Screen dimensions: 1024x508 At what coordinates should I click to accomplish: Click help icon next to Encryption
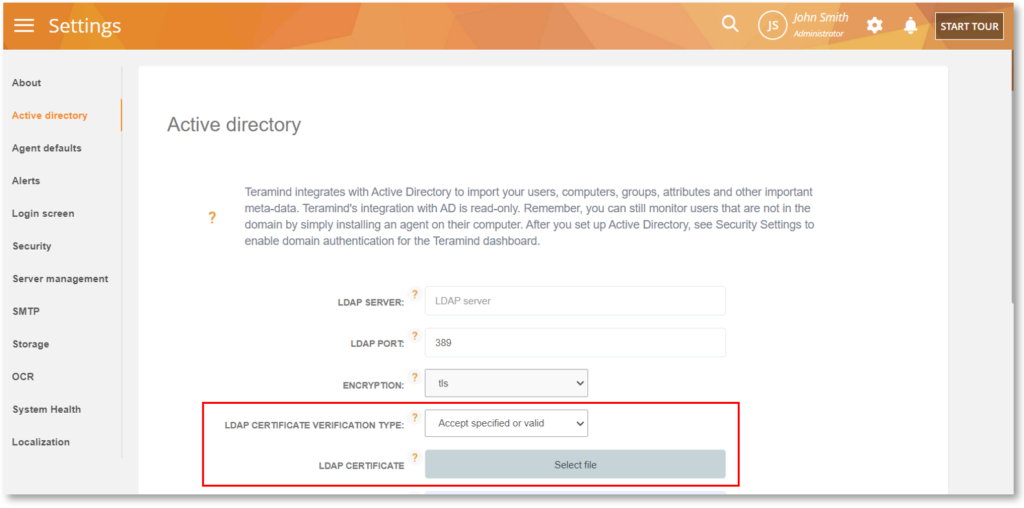415,377
